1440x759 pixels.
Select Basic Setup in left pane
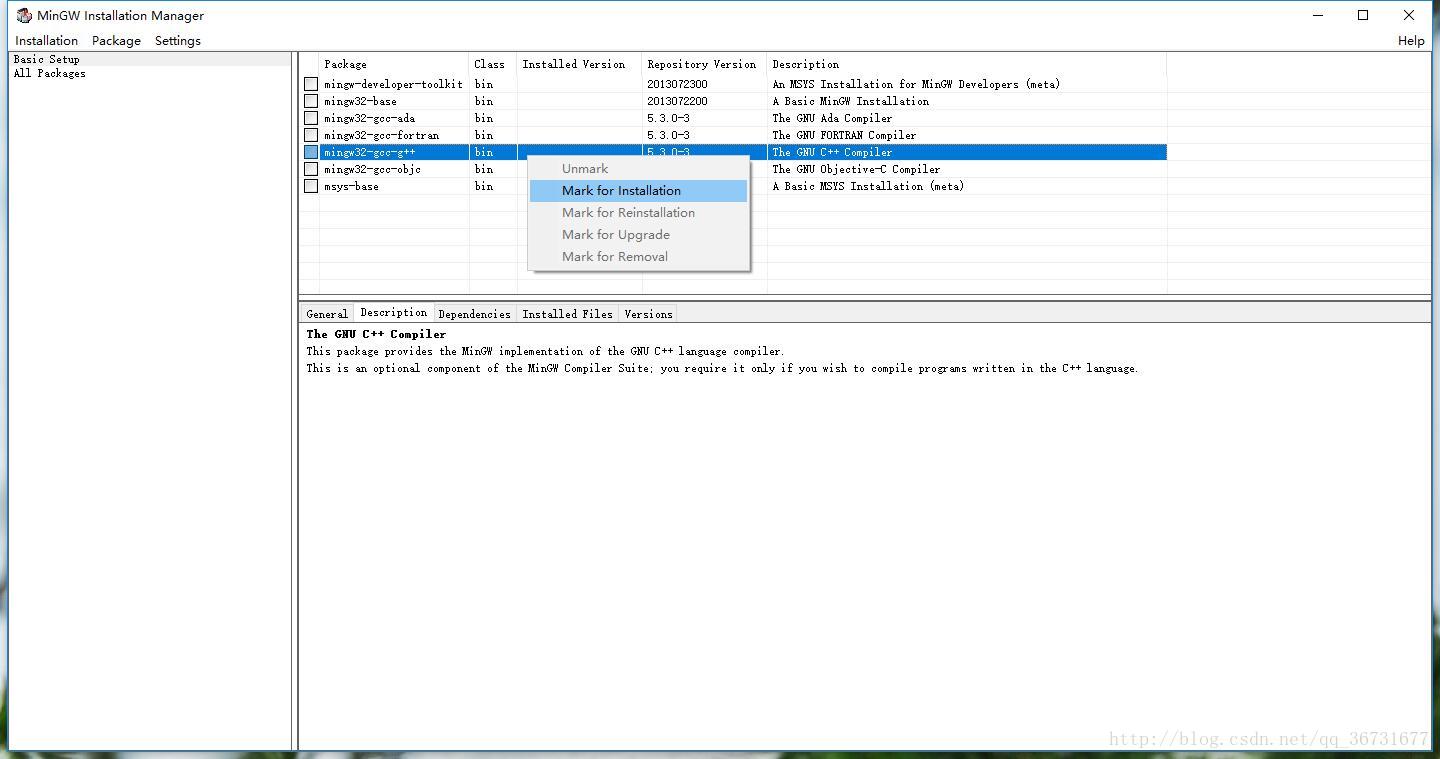pos(47,59)
